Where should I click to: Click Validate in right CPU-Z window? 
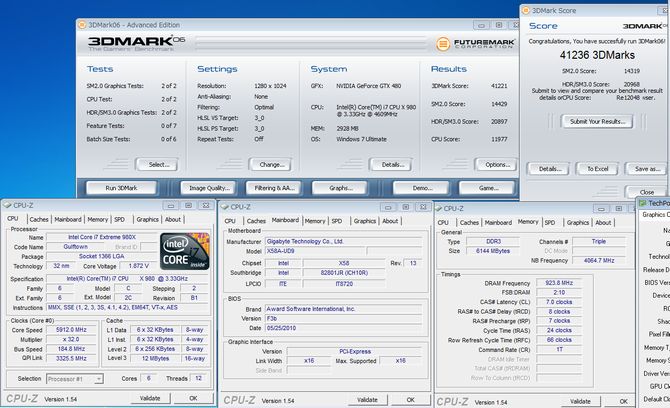[x=580, y=402]
